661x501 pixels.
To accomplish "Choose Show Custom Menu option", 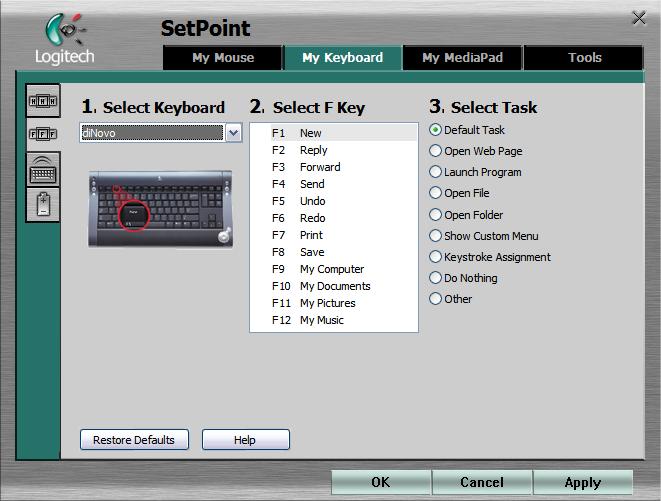I will pos(435,236).
